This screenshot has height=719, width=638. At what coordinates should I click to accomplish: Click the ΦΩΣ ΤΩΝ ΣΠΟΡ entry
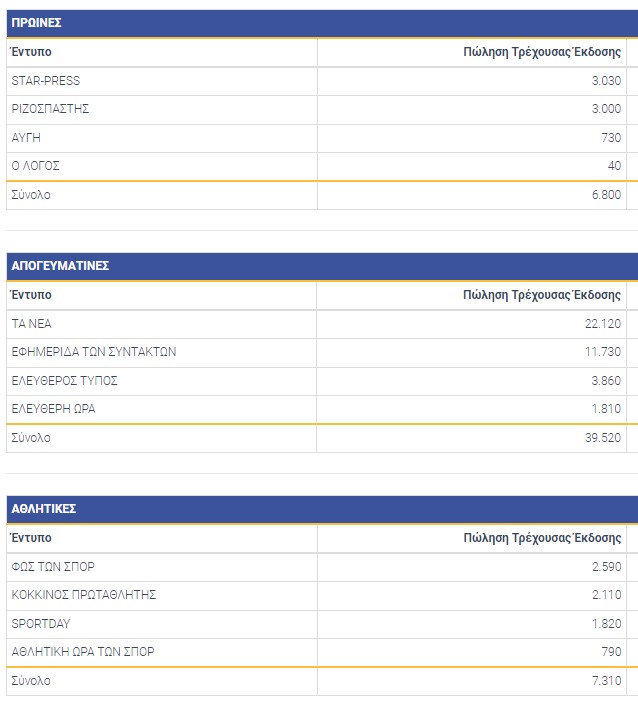pos(53,567)
